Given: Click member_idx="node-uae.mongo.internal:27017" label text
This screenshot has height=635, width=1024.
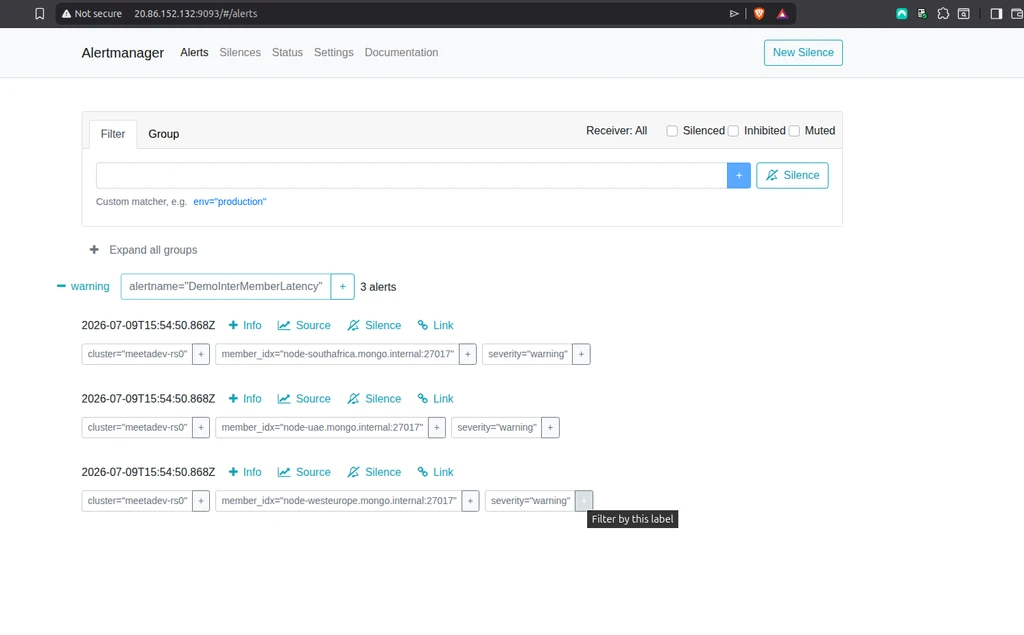Looking at the screenshot, I should point(322,427).
